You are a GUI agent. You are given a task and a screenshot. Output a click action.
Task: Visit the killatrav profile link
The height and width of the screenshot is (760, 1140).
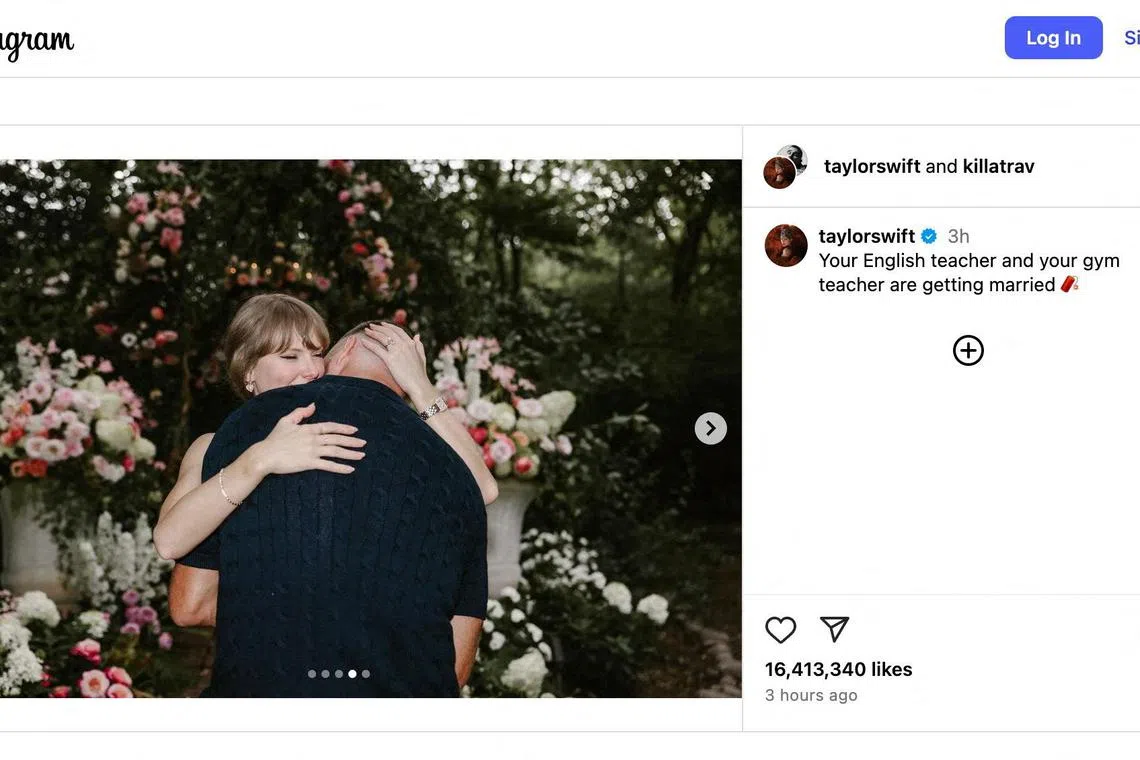pyautogui.click(x=998, y=166)
